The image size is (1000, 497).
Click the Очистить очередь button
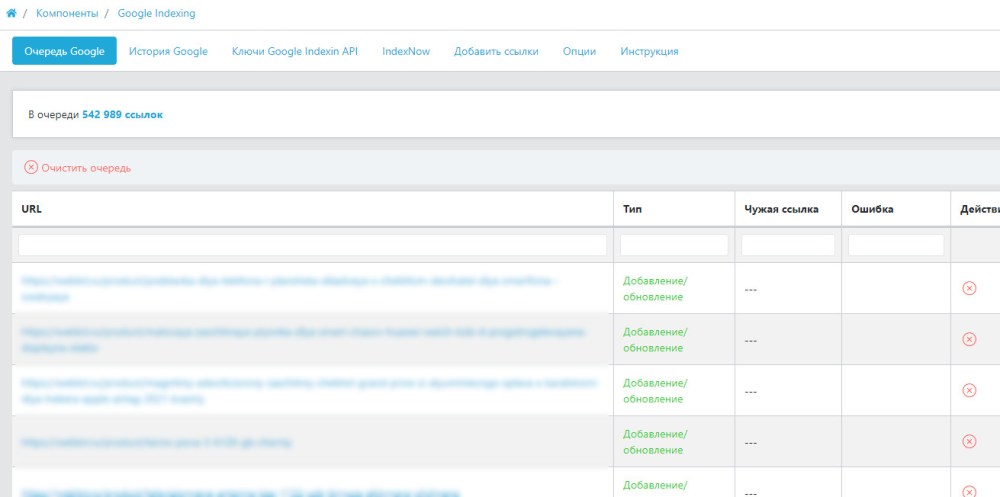pos(78,168)
